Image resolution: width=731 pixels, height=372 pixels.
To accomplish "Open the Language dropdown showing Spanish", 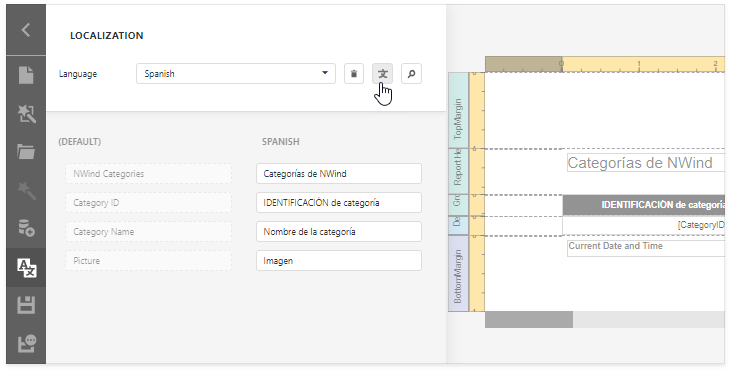I will coord(235,74).
